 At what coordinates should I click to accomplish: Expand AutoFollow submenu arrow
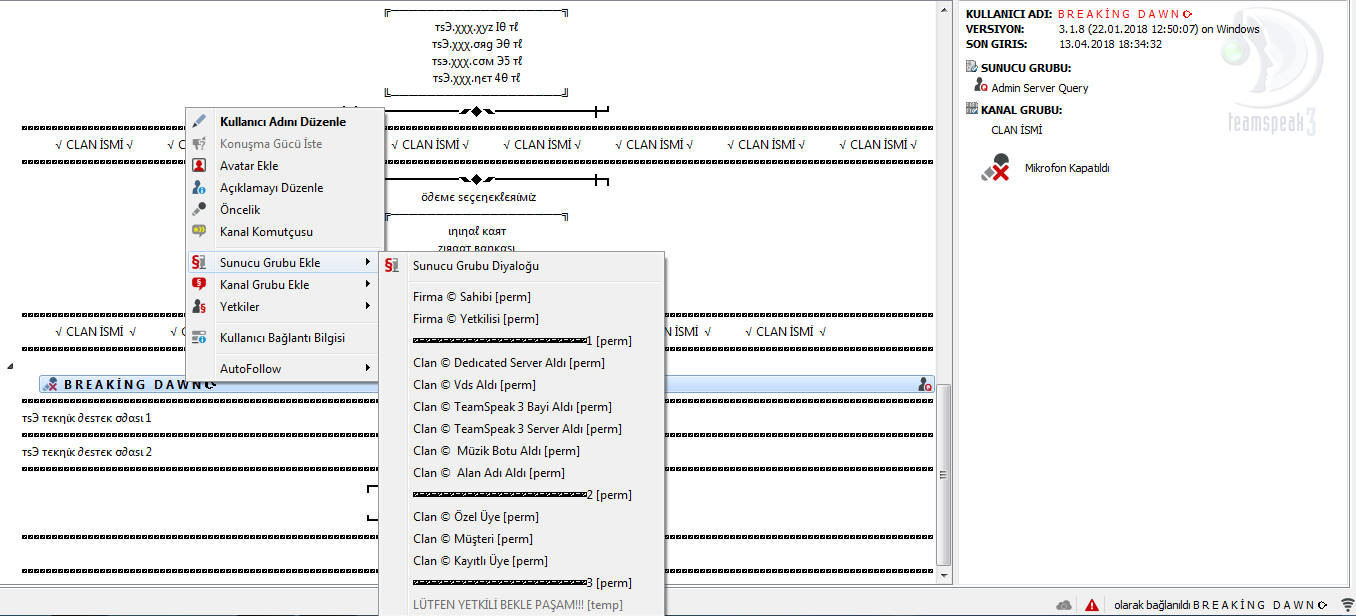pyautogui.click(x=368, y=369)
